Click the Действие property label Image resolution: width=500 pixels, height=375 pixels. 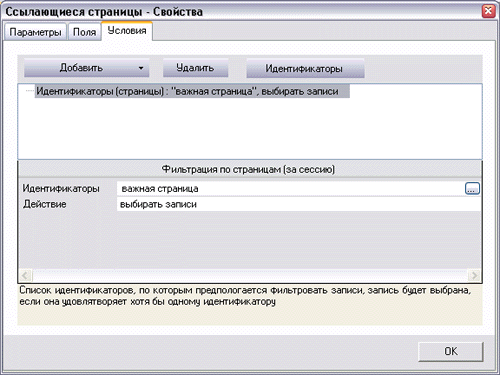[x=45, y=204]
